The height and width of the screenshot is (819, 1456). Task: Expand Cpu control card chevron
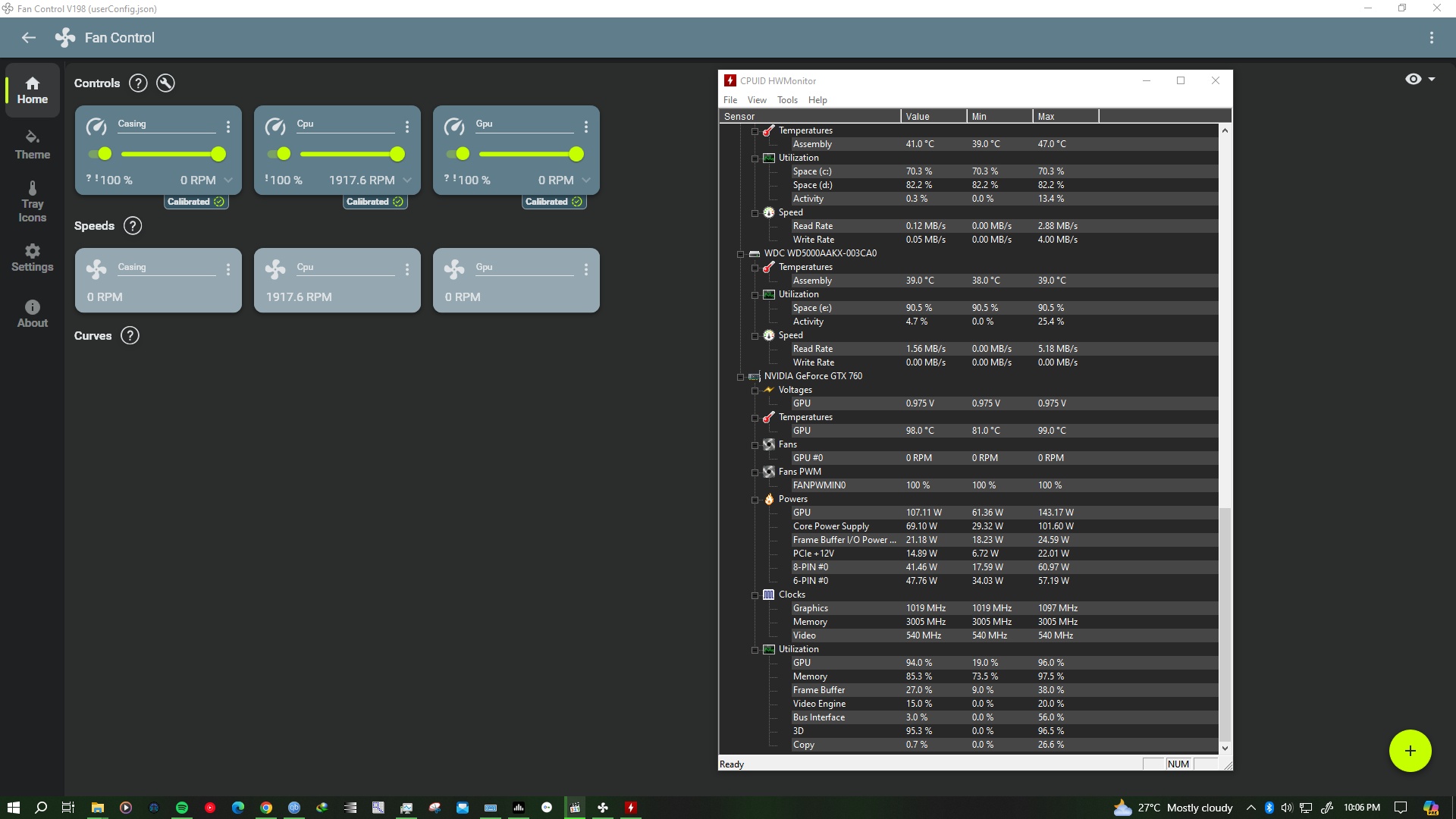point(407,180)
